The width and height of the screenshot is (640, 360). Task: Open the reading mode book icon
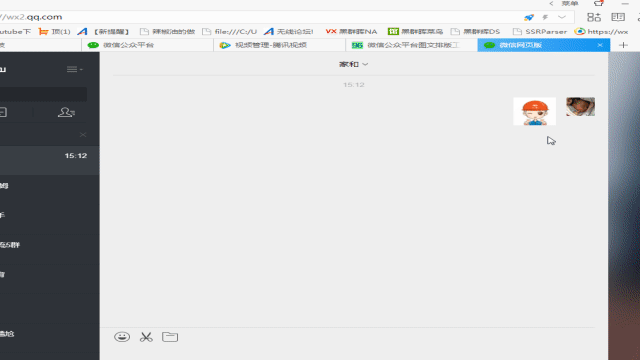(x=618, y=17)
